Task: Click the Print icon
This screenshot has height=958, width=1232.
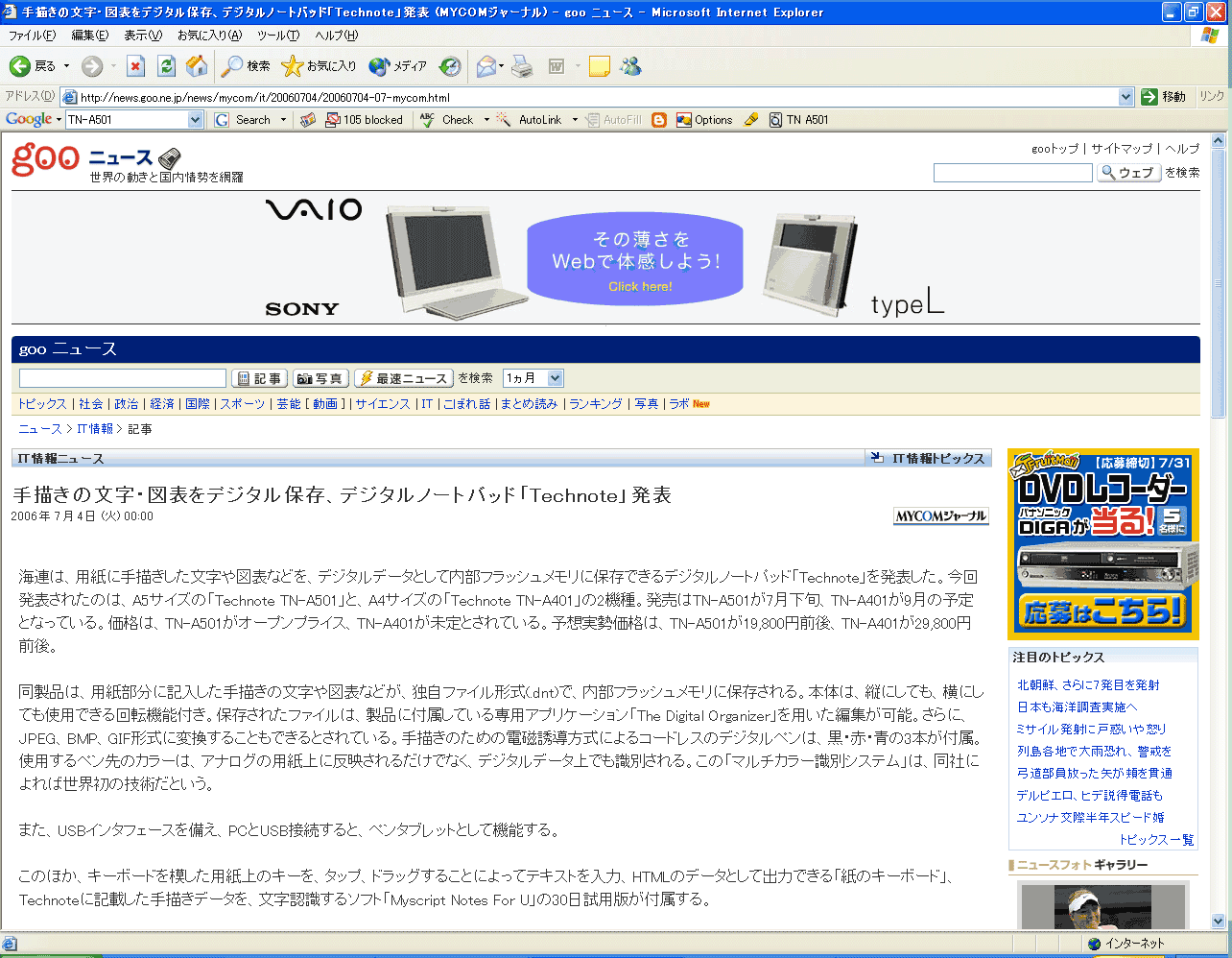Action: [x=522, y=66]
